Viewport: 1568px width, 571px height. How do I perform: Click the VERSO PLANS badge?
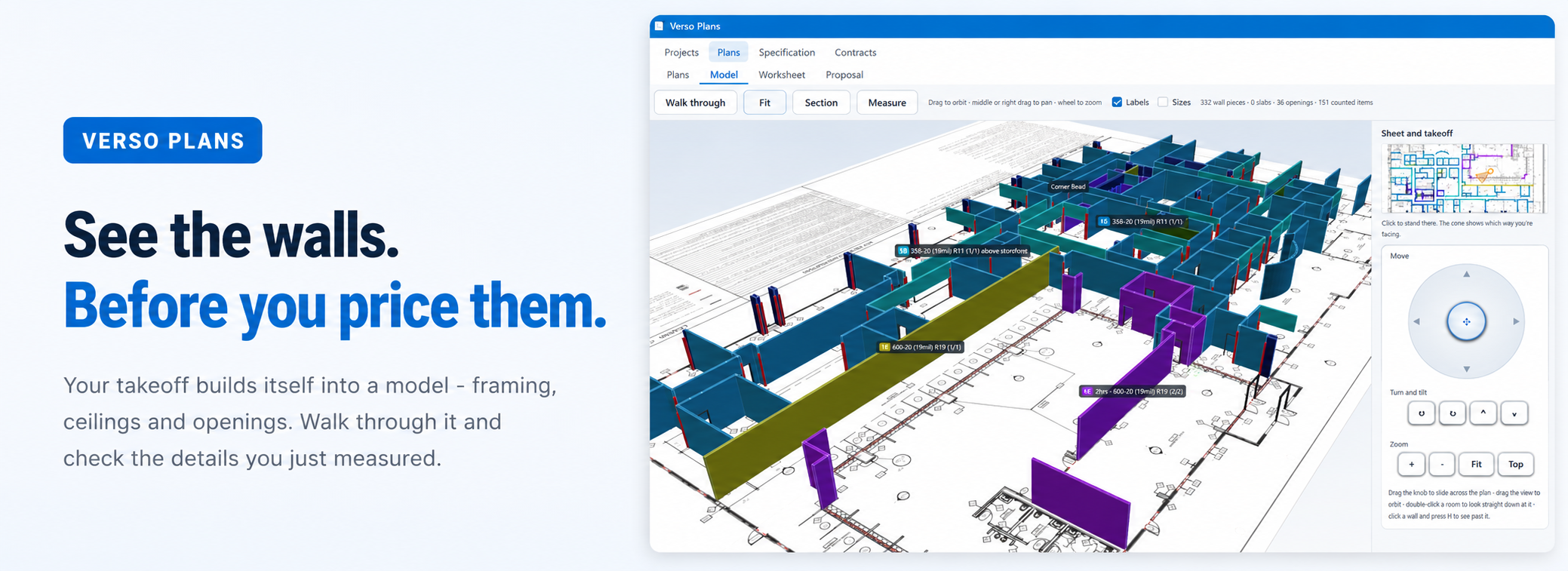(163, 140)
